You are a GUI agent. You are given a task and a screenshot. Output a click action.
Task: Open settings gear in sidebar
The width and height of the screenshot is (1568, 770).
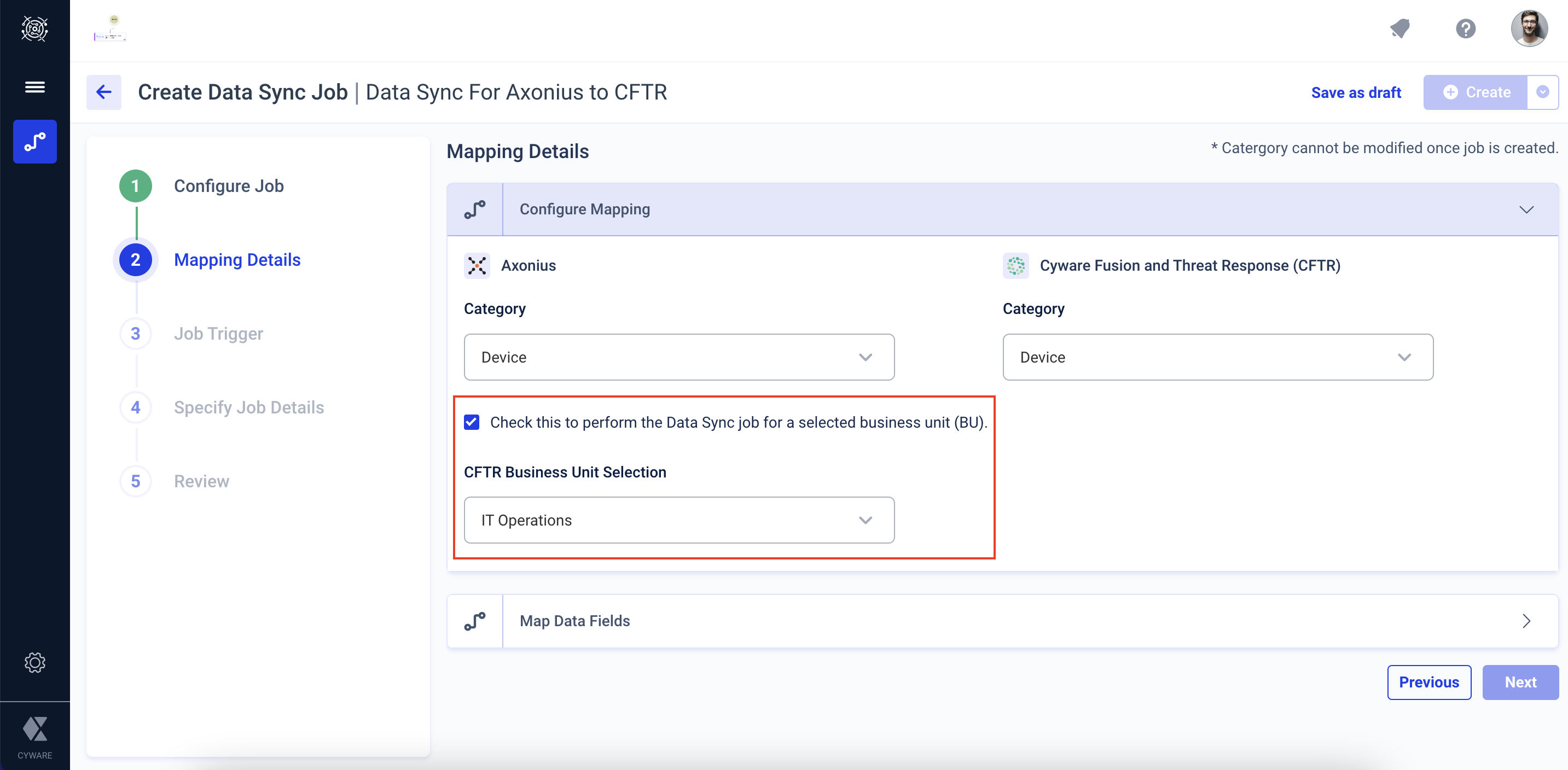[34, 662]
